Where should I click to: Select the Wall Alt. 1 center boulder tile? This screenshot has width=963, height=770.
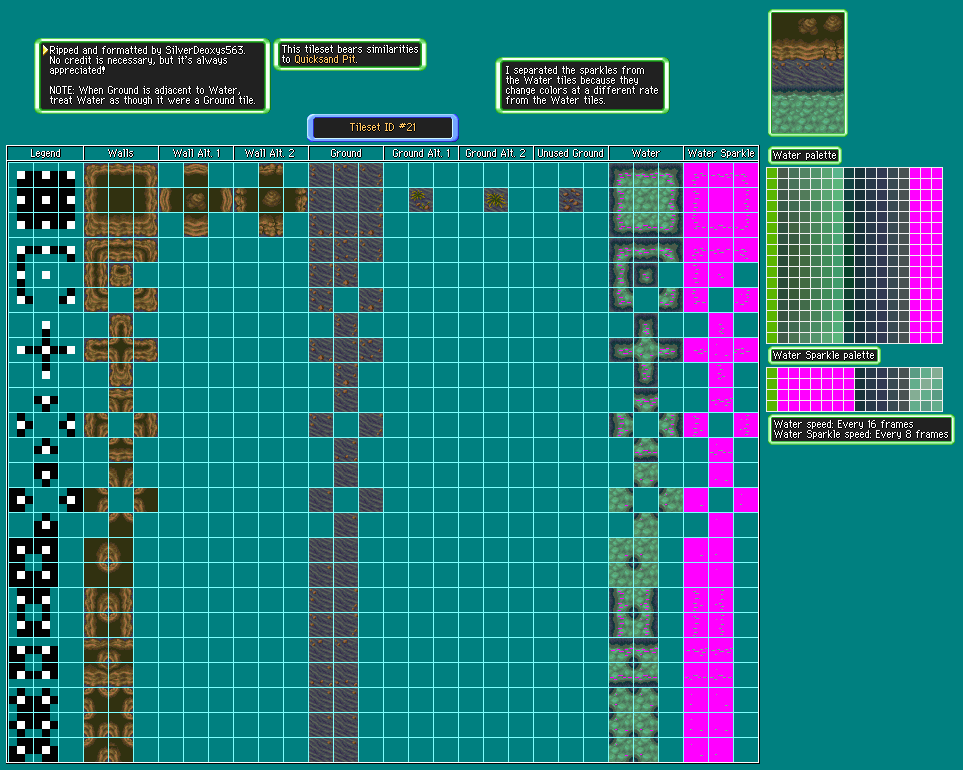[196, 200]
